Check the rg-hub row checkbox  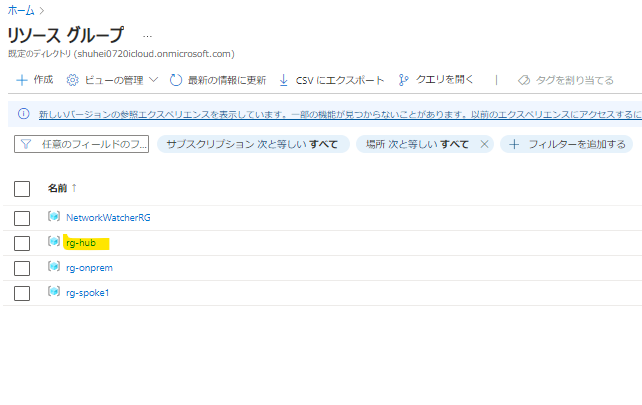[22, 243]
